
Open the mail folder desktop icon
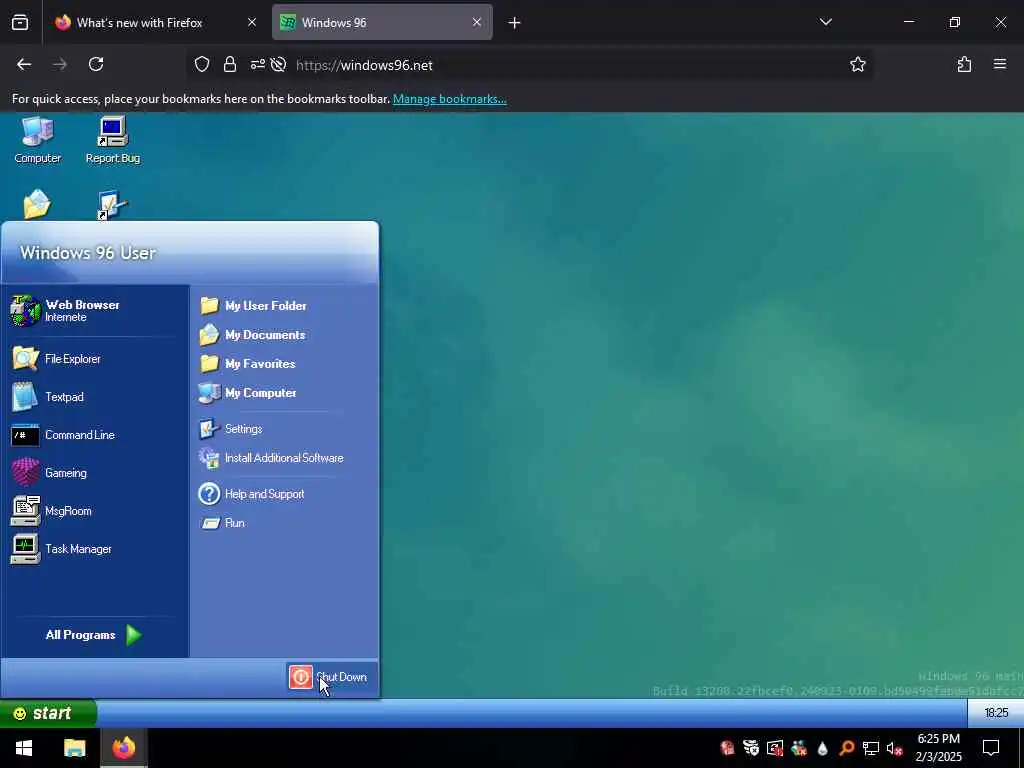click(37, 204)
